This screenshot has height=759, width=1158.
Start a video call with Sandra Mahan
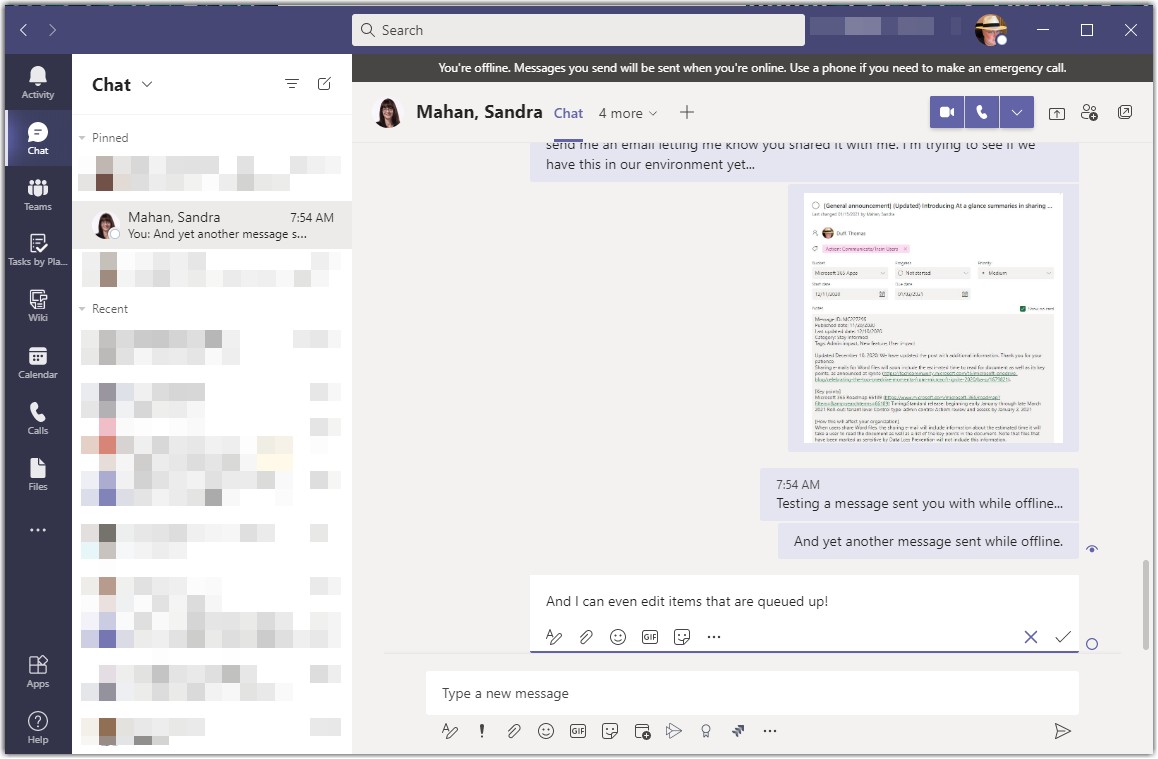946,112
